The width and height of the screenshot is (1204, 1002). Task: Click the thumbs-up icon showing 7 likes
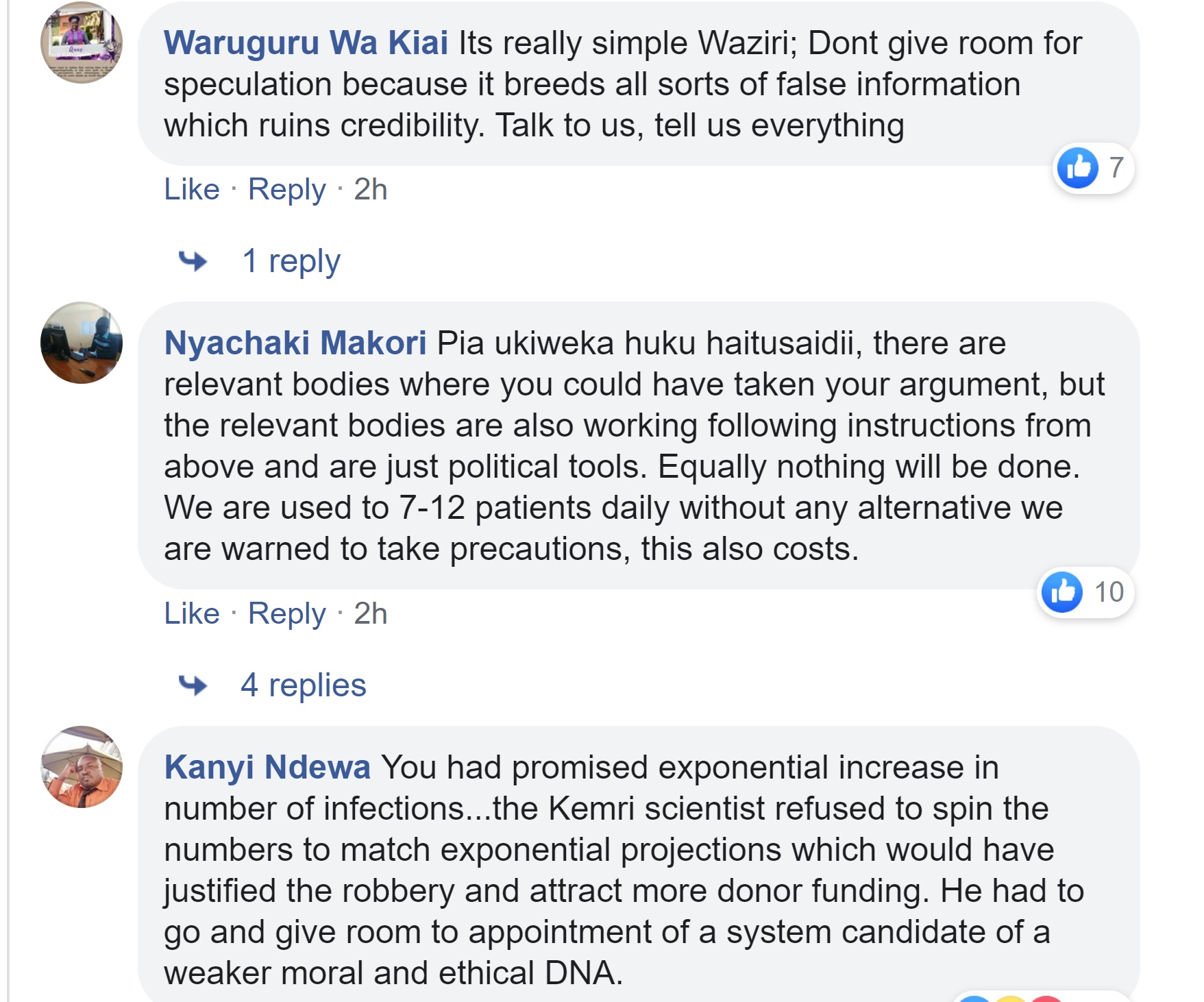click(x=1077, y=168)
